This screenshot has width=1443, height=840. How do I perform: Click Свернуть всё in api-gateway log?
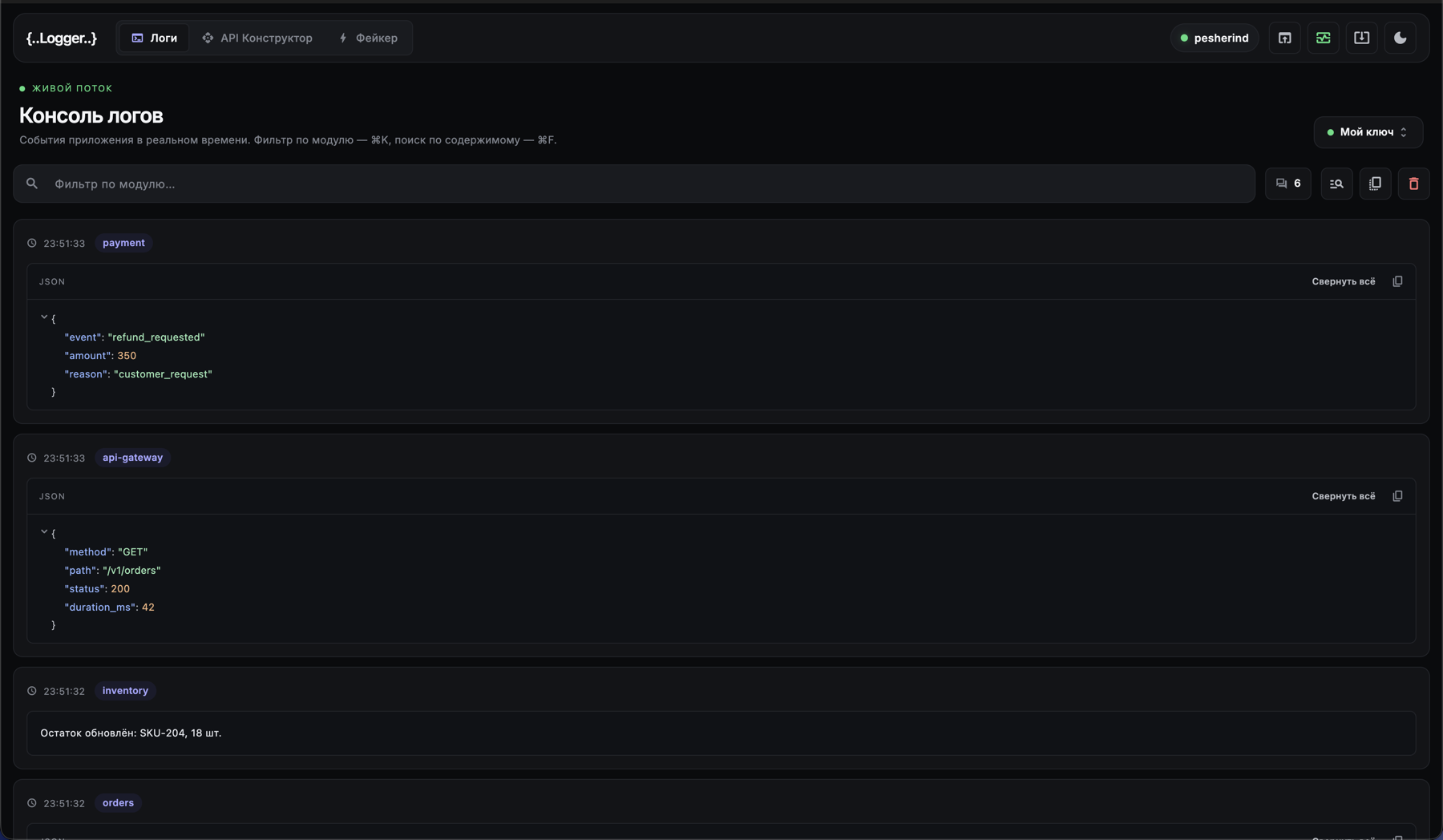click(1343, 496)
